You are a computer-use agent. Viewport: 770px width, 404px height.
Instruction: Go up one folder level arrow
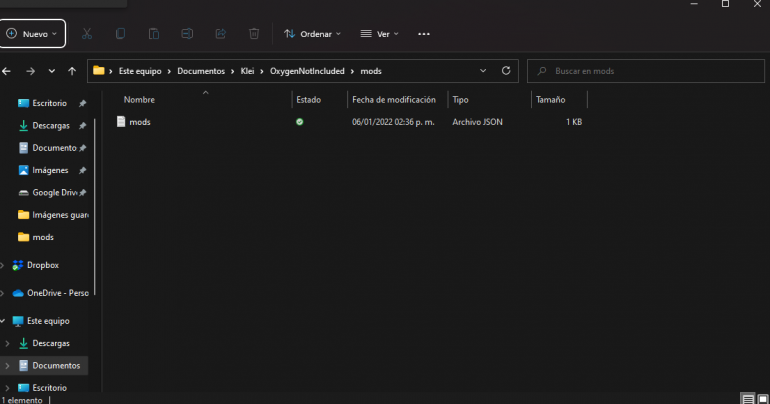click(x=72, y=71)
